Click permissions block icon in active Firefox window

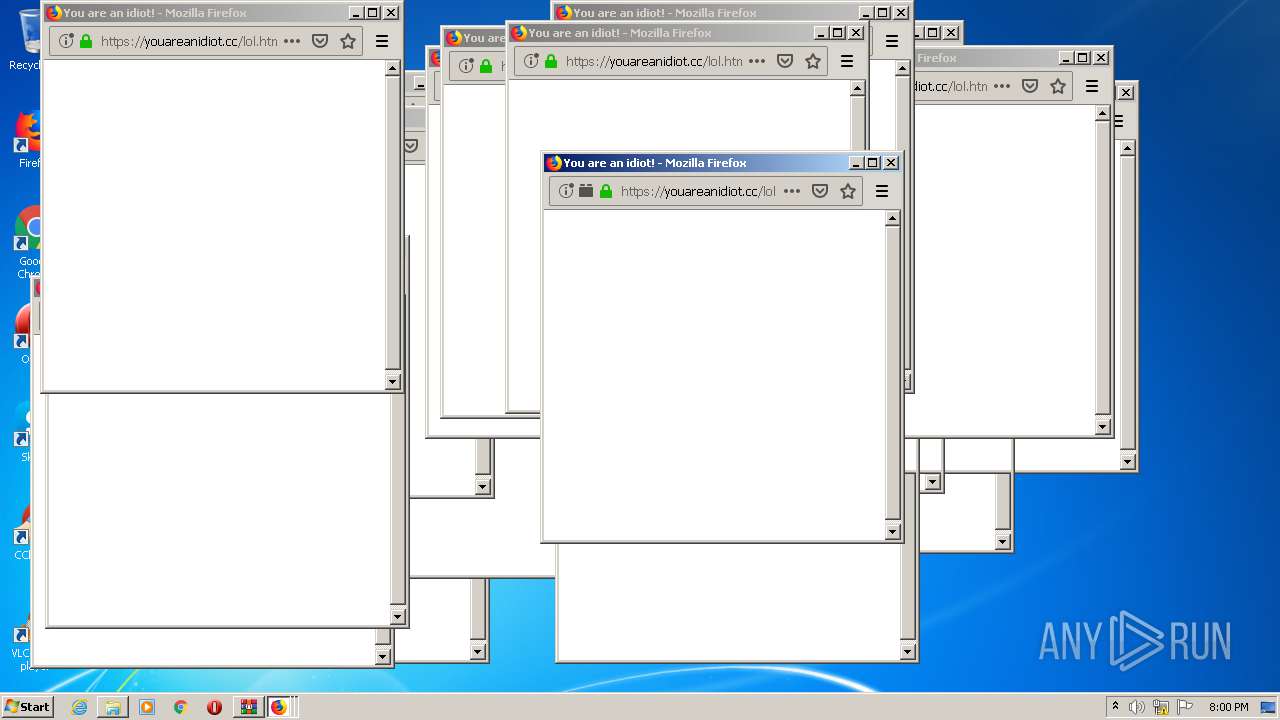(x=586, y=191)
